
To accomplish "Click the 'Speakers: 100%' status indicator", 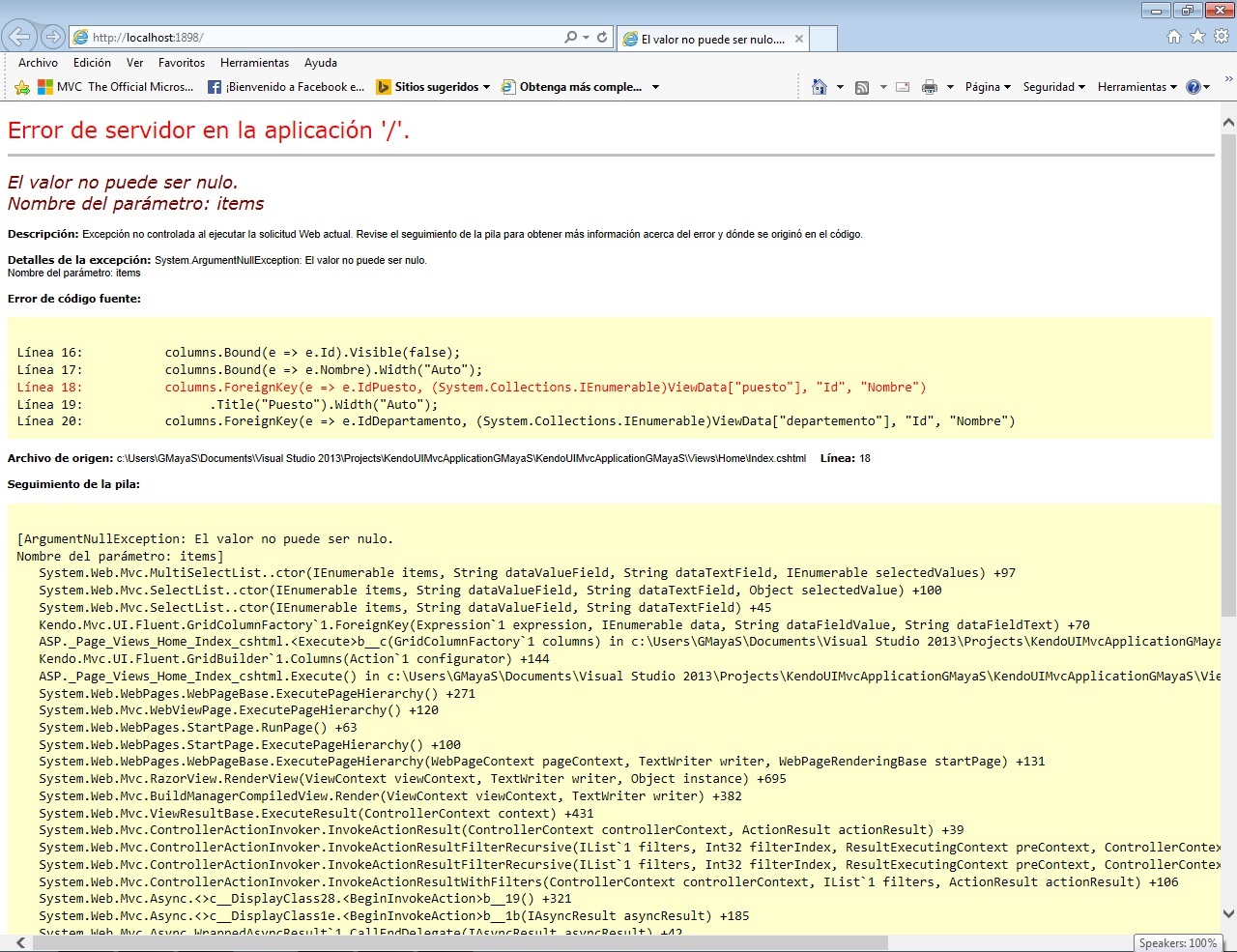I will [1177, 943].
